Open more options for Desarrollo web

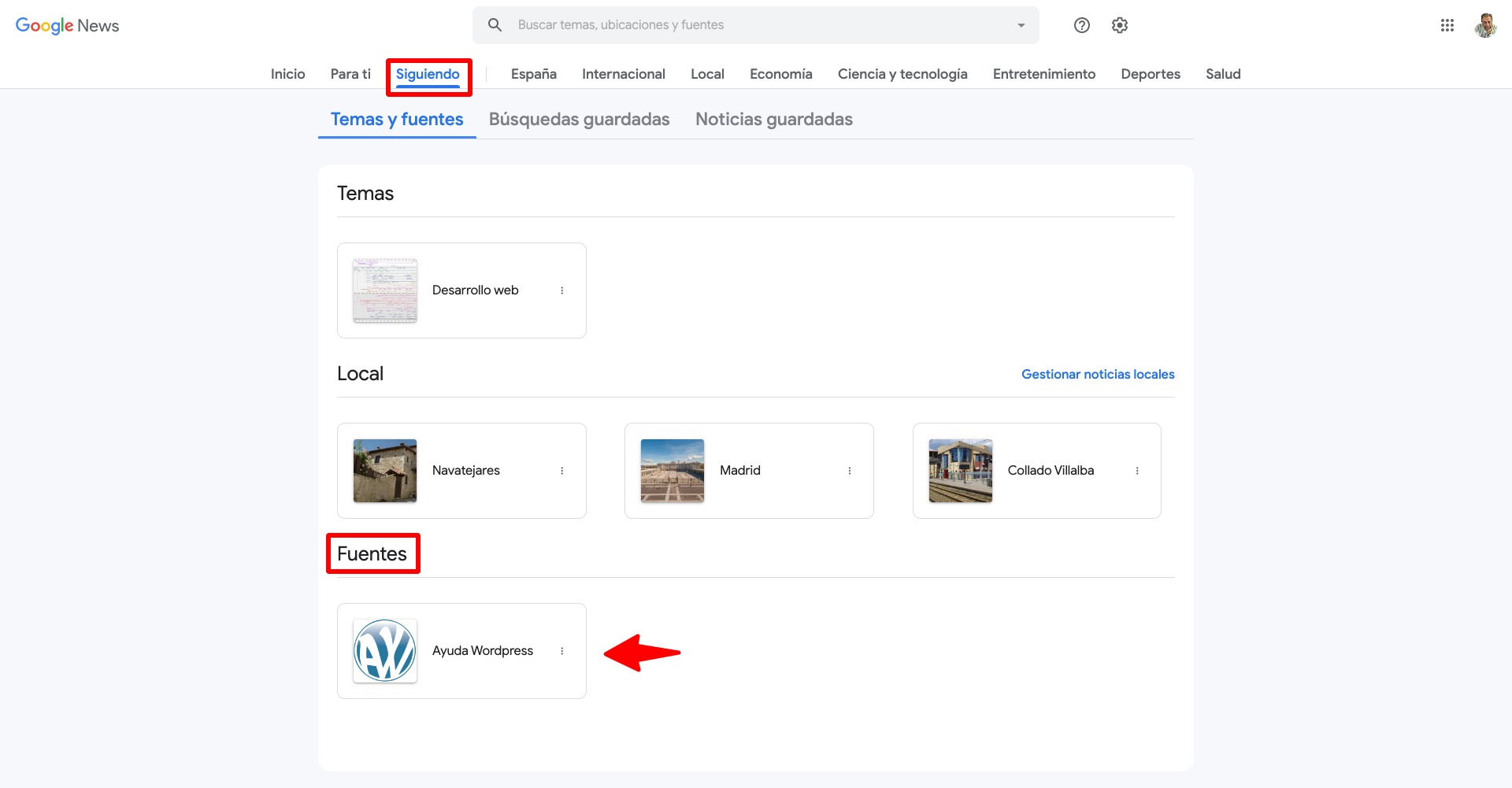coord(562,290)
